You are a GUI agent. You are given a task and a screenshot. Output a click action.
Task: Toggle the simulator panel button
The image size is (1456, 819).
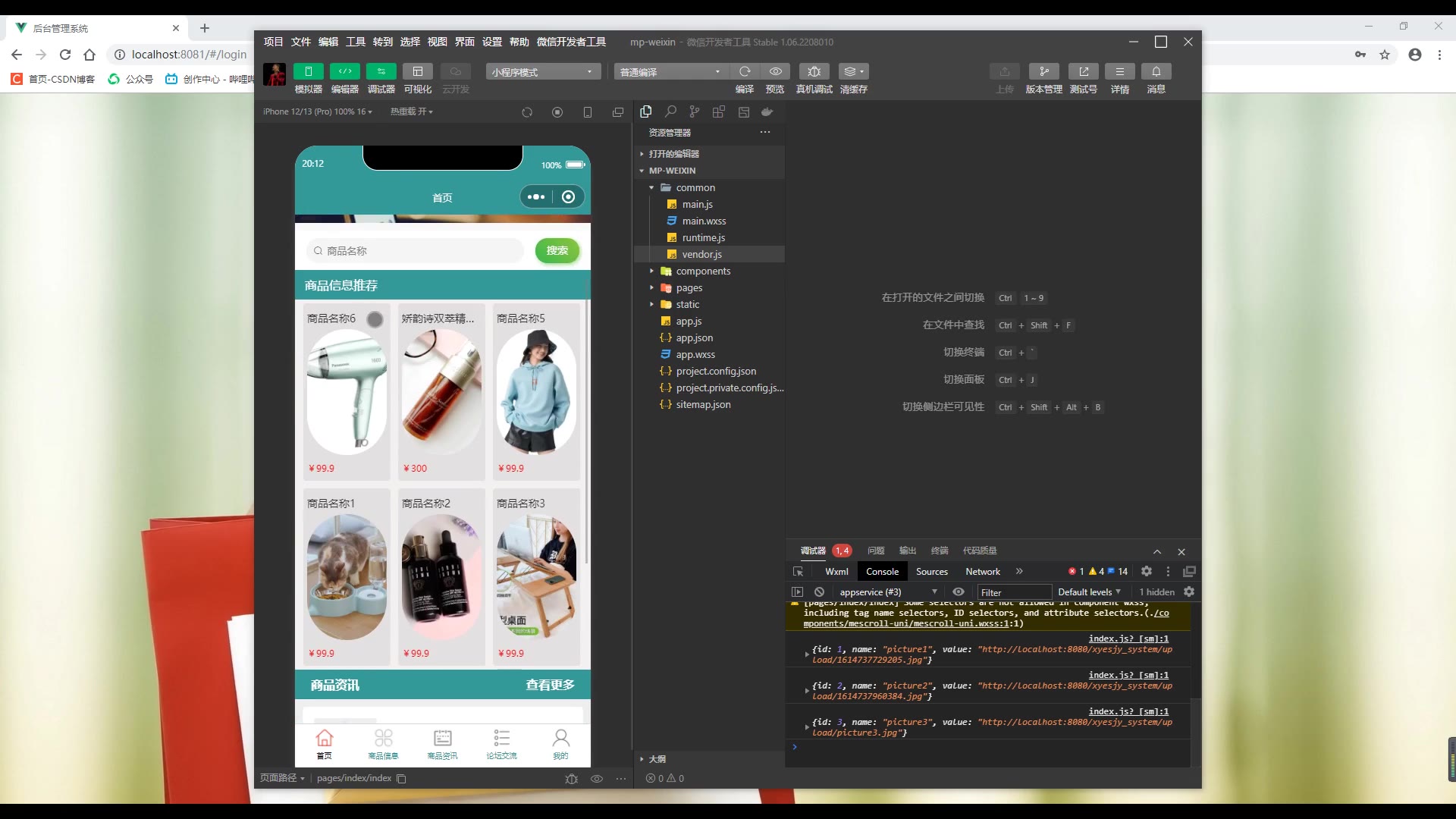308,71
